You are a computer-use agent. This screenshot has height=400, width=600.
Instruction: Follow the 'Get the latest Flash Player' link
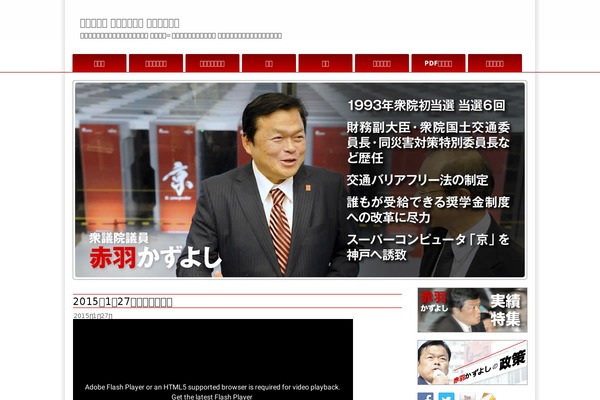coord(212,397)
